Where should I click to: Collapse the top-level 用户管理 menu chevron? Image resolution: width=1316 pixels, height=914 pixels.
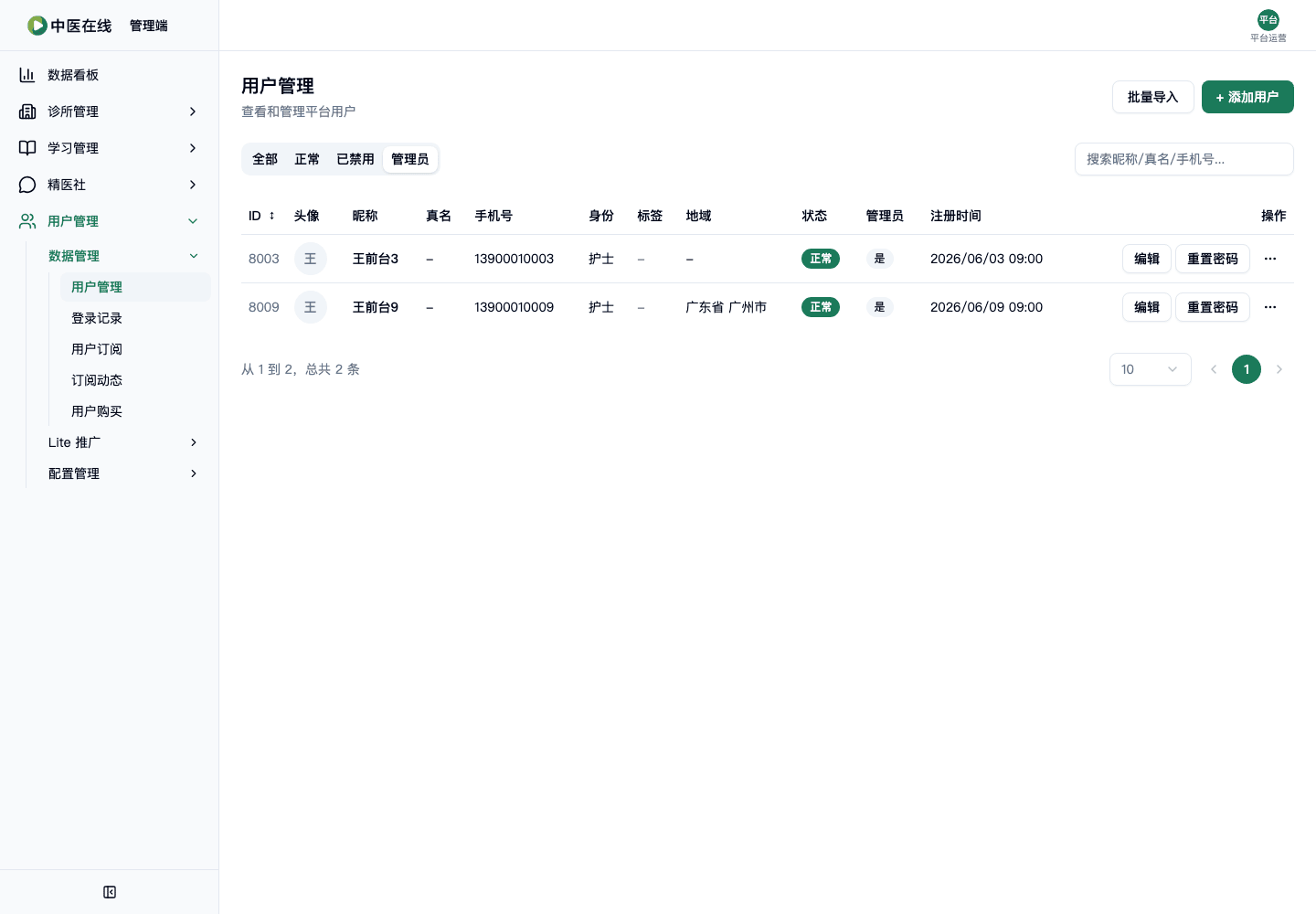click(193, 221)
